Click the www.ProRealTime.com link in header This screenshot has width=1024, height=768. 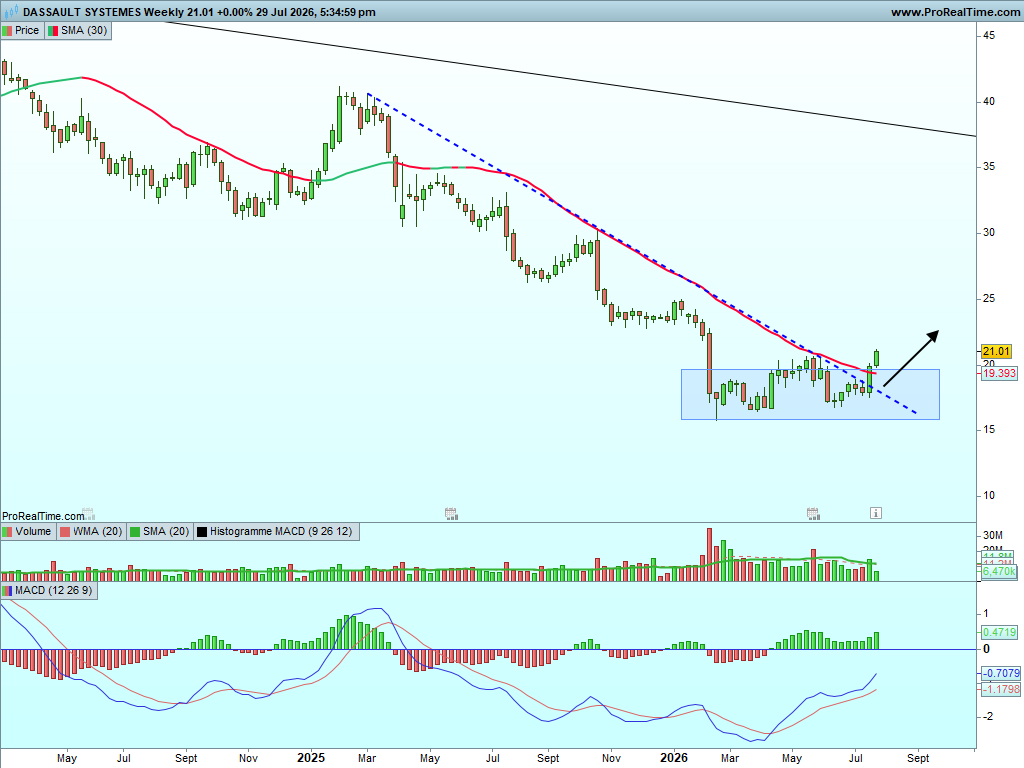955,12
